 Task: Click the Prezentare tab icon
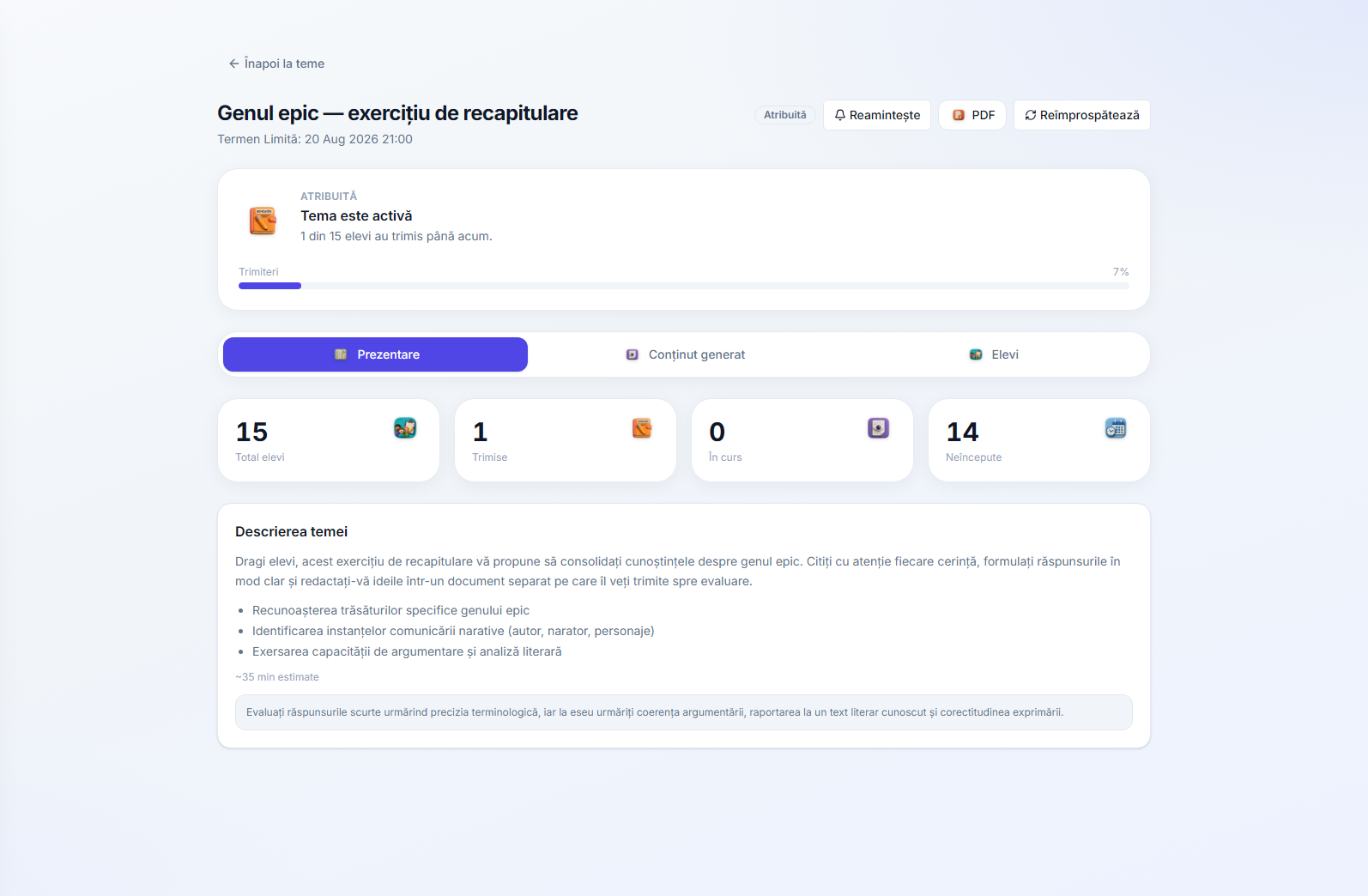pyautogui.click(x=341, y=354)
